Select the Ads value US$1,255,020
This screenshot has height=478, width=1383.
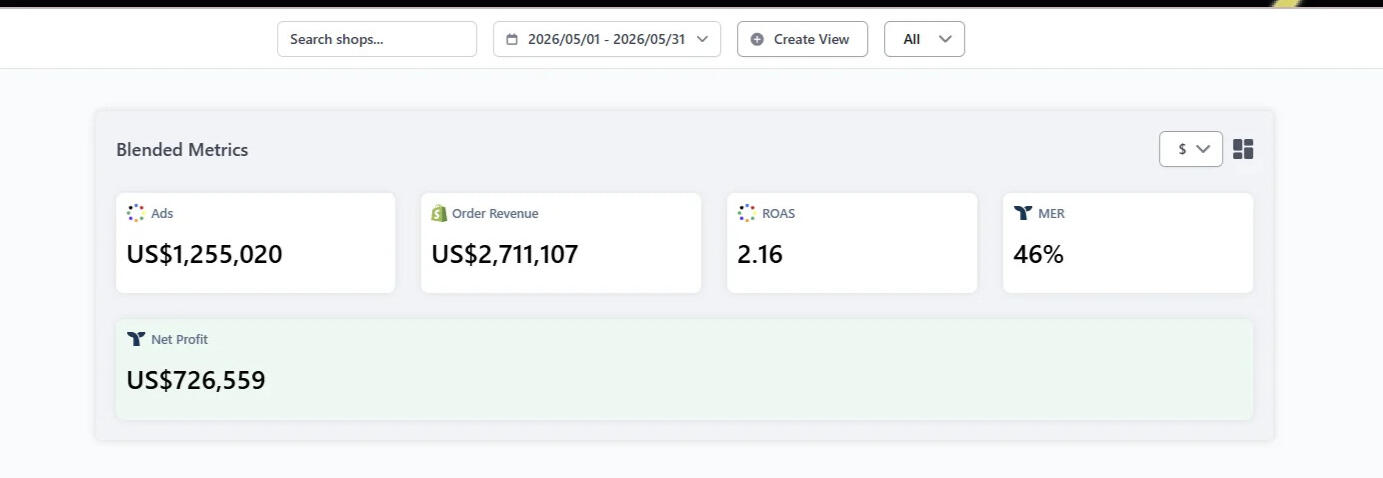point(204,254)
